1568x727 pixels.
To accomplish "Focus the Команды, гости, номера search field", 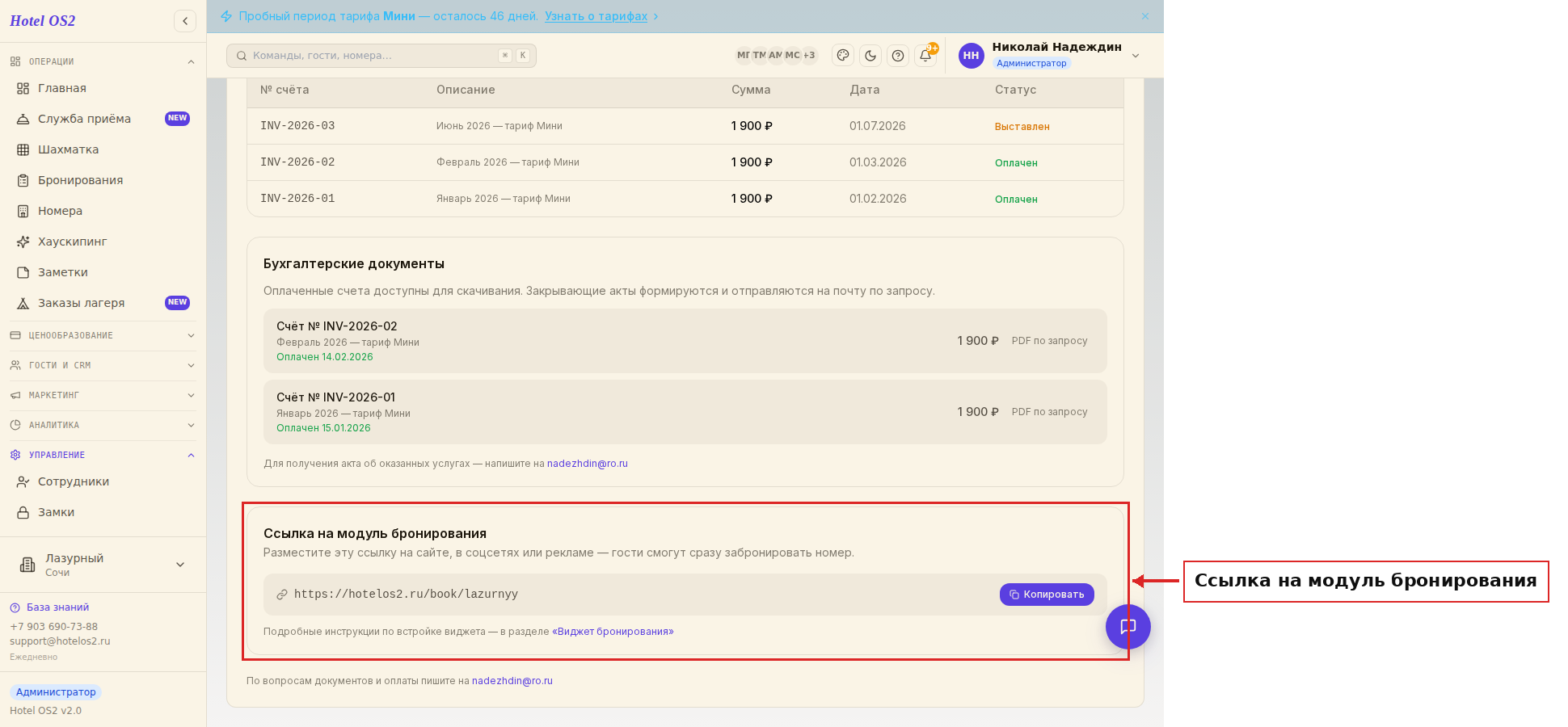I will pos(381,56).
